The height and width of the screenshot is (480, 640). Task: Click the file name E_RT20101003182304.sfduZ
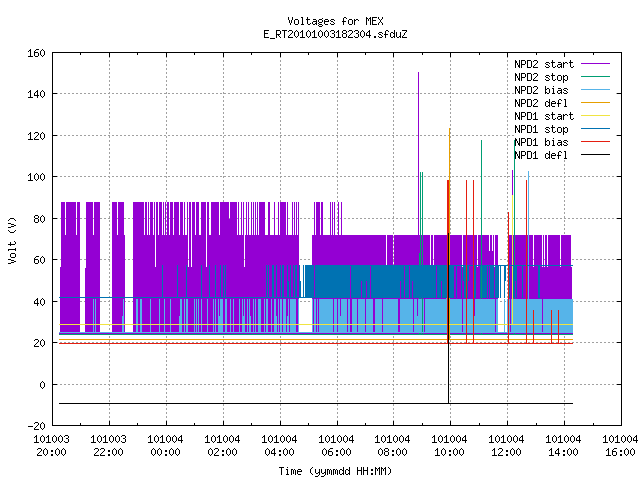pos(335,34)
